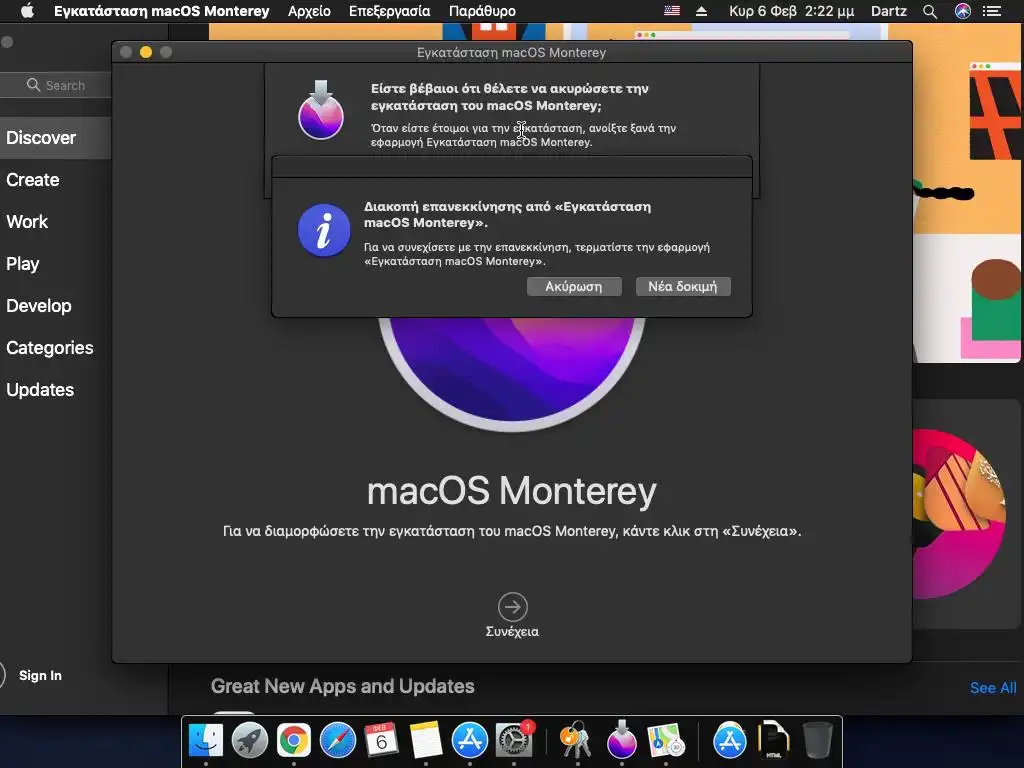Viewport: 1024px width, 768px height.
Task: Select Create in App Store sidebar
Action: coord(33,180)
